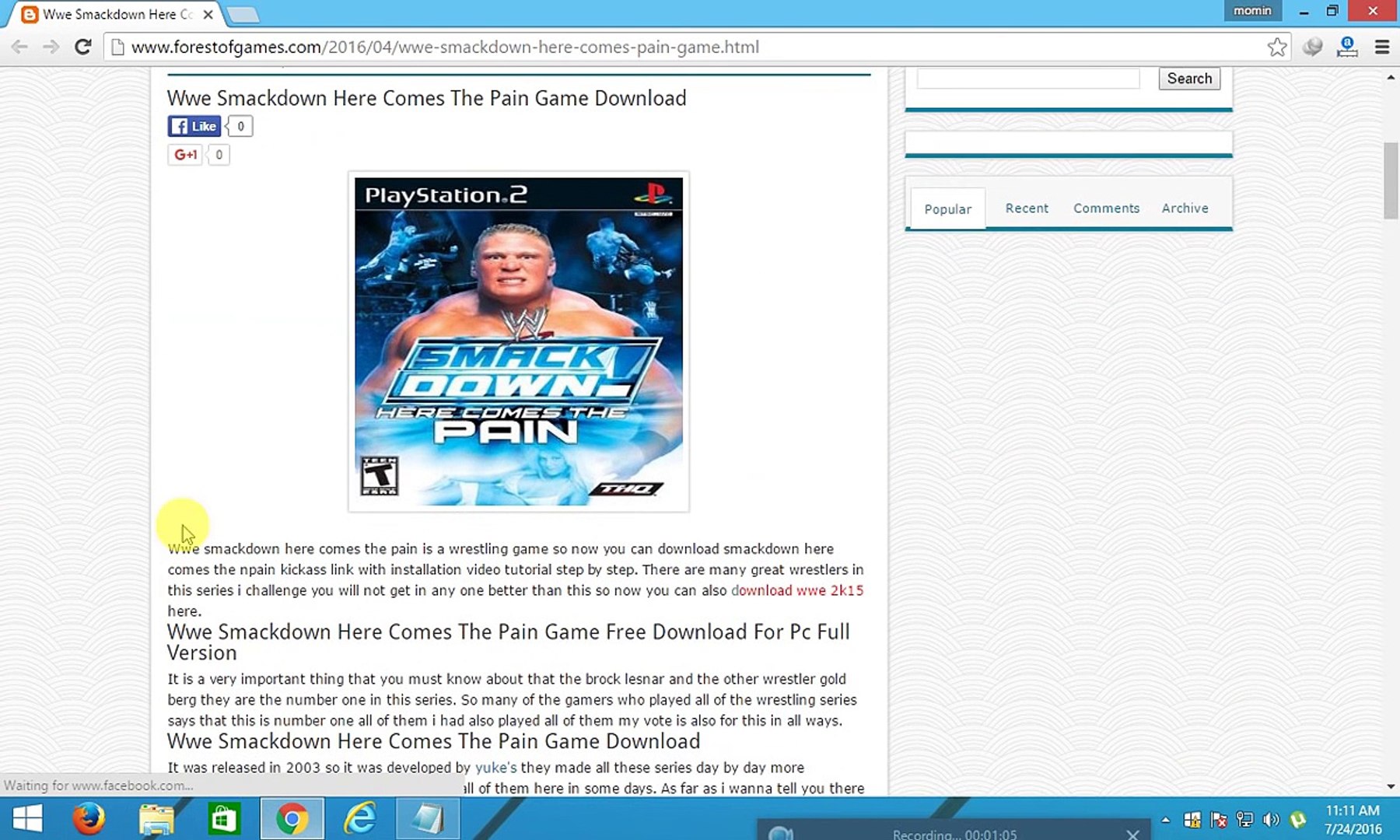The height and width of the screenshot is (840, 1400).
Task: Switch to the Comments tab
Action: pyautogui.click(x=1107, y=208)
